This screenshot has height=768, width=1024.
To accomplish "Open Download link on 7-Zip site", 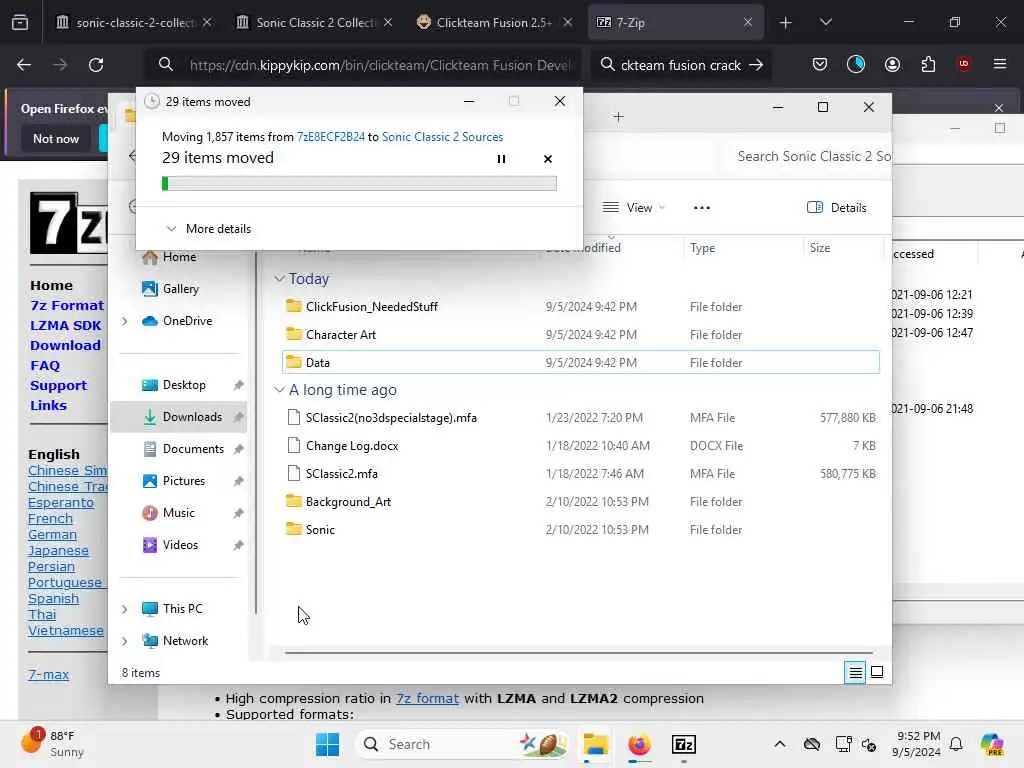I will 65,345.
